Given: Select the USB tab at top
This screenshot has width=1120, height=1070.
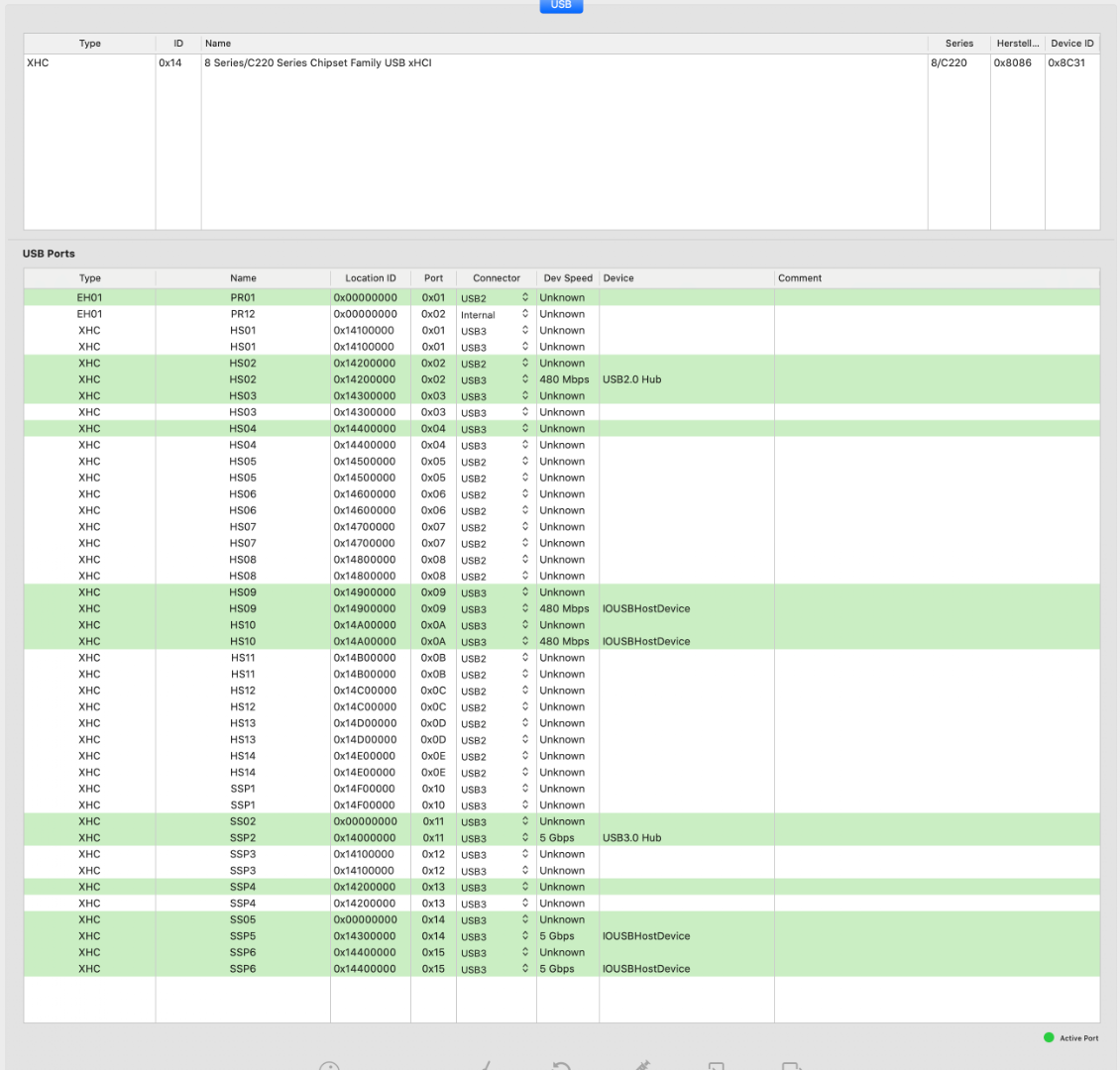Looking at the screenshot, I should coord(561,5).
